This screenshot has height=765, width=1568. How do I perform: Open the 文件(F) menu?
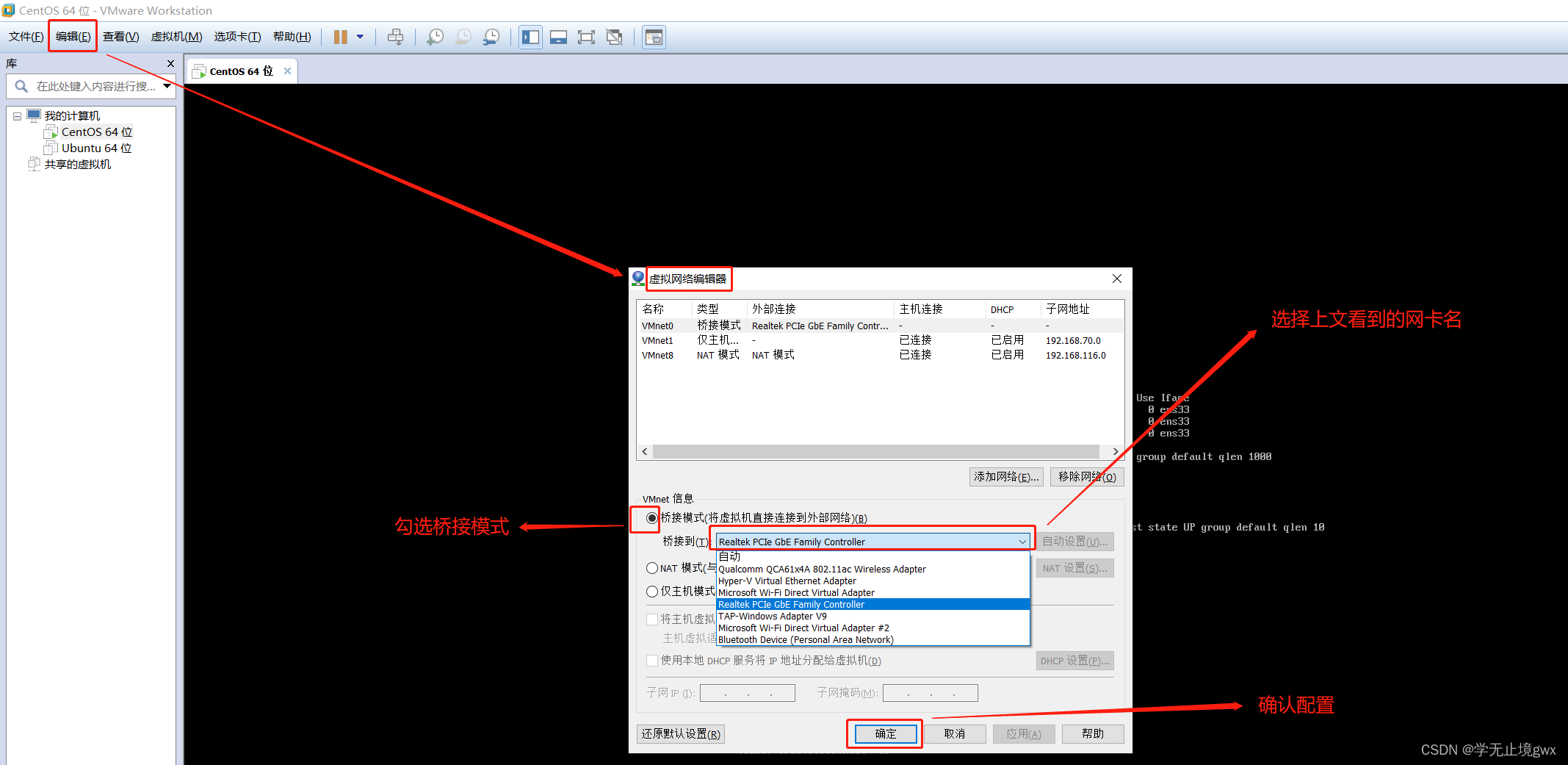26,37
